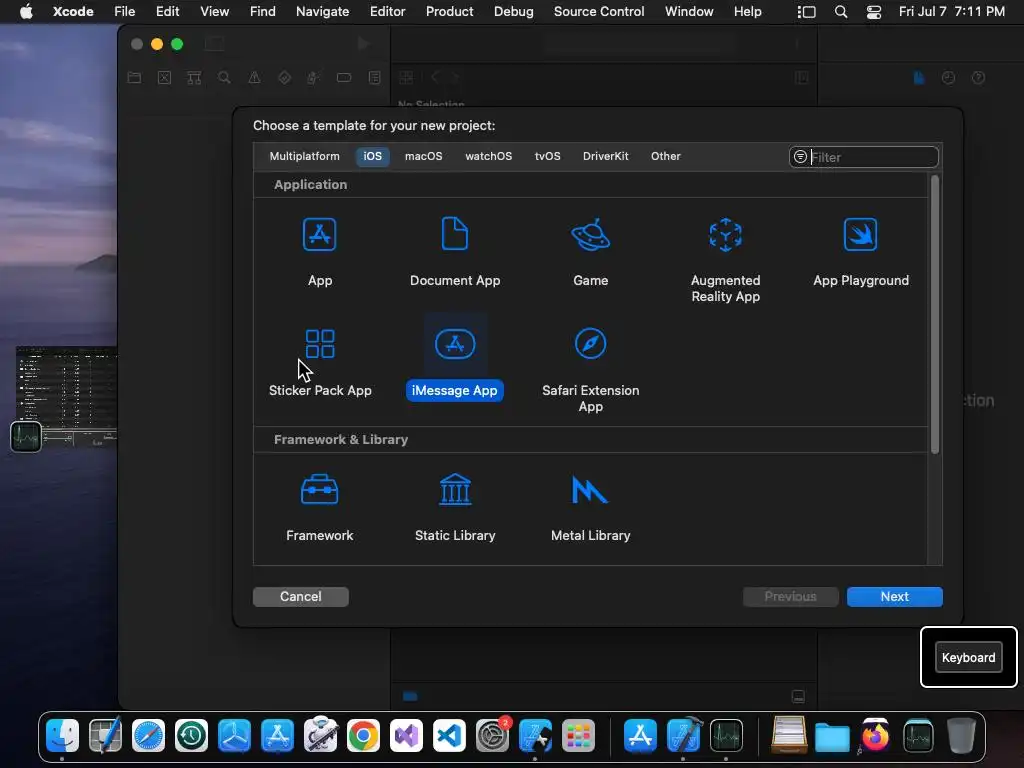Screen dimensions: 1024x768
Task: Launch Firefox from the Dock
Action: [875, 735]
